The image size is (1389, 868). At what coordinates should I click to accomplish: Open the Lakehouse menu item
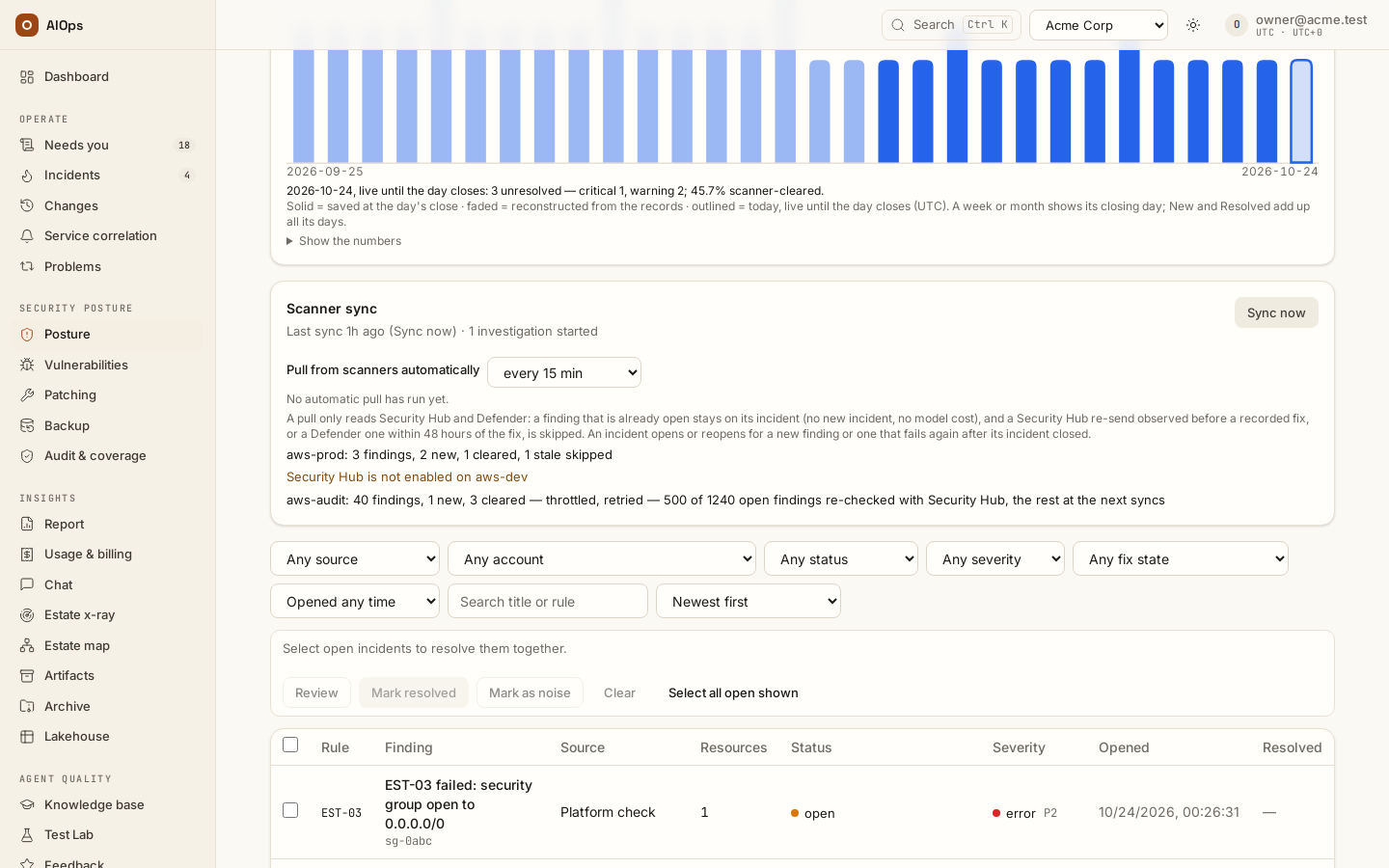click(108, 737)
